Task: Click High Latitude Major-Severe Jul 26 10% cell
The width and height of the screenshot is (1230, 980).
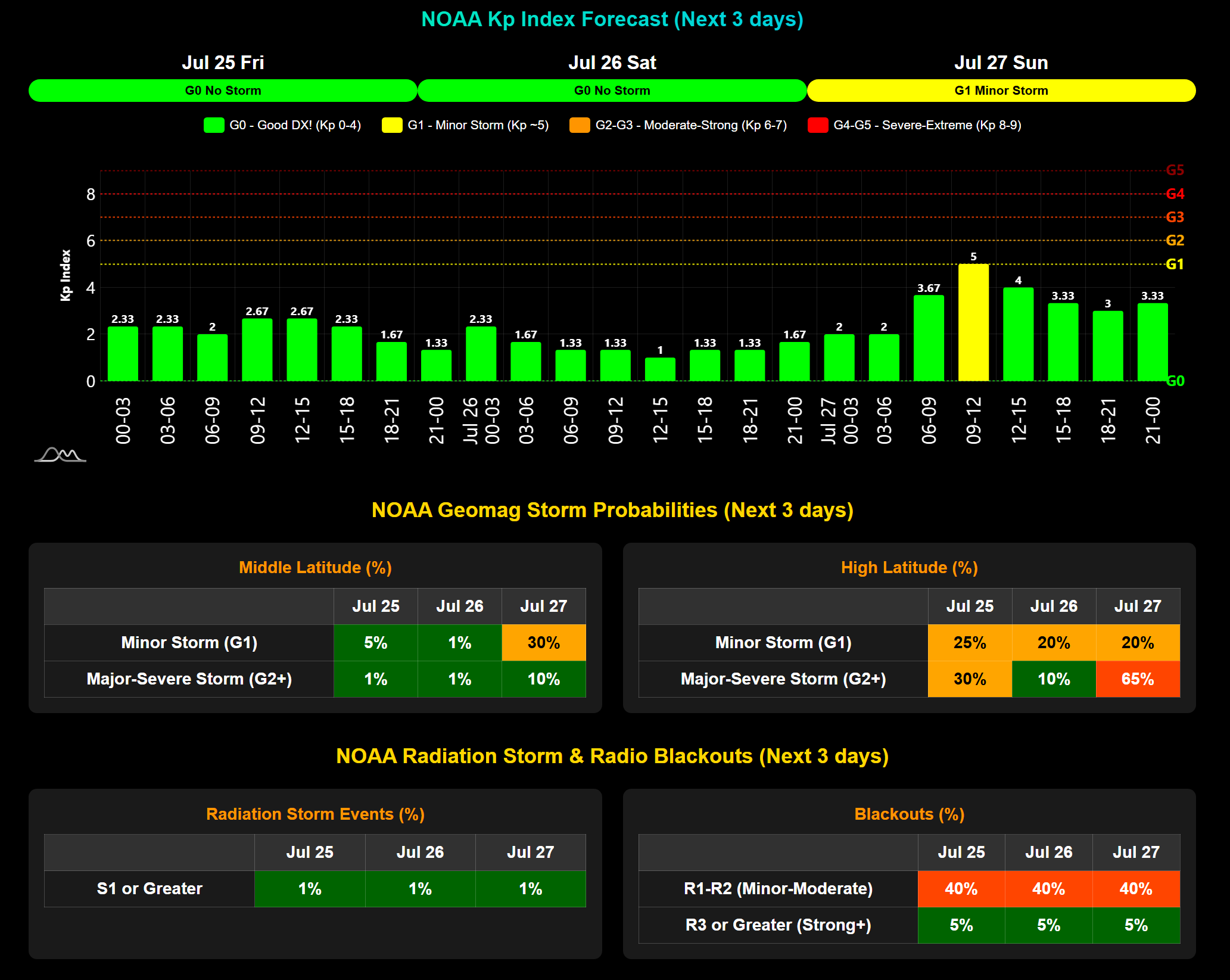Action: pos(1054,679)
